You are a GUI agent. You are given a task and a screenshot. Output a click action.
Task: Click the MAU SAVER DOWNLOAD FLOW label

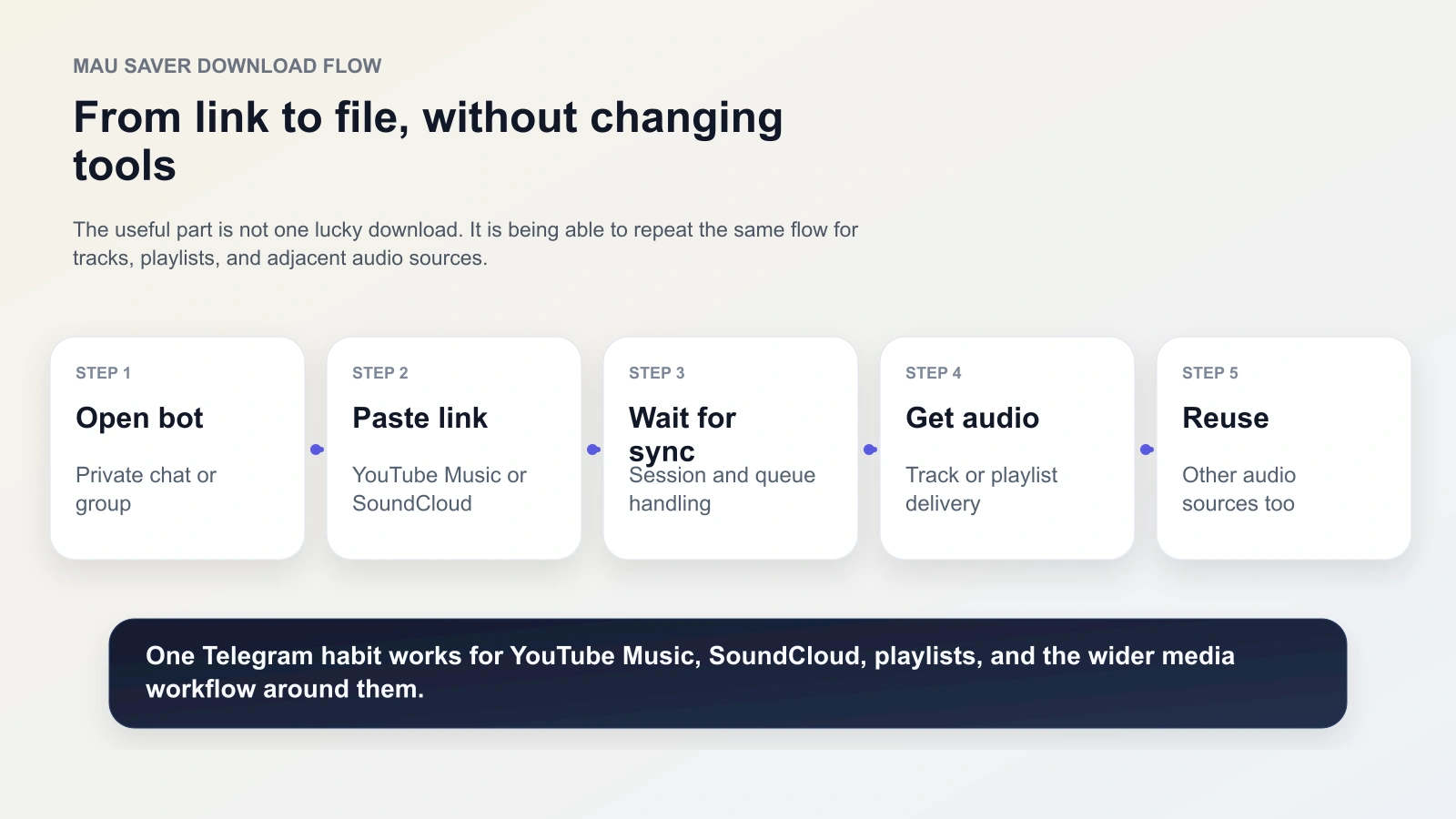(x=227, y=66)
